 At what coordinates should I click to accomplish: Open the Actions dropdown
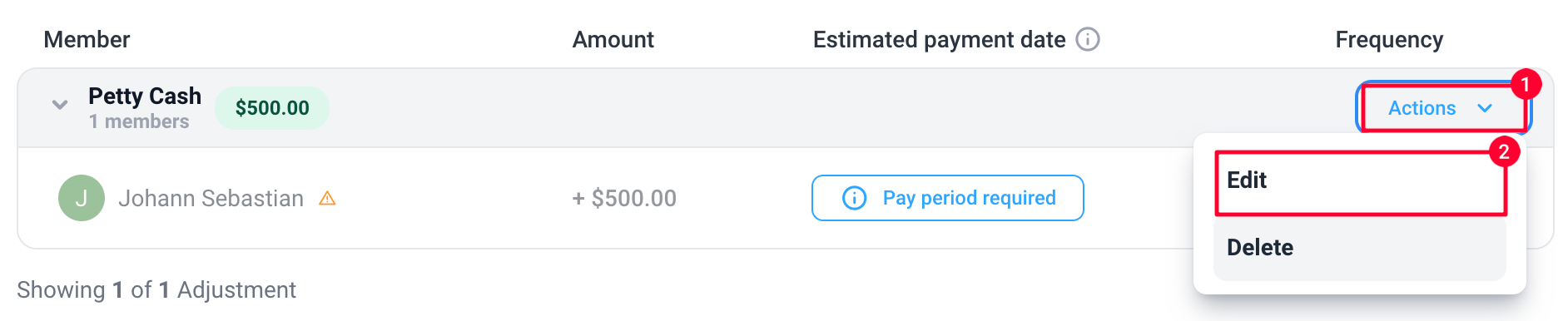(1443, 108)
